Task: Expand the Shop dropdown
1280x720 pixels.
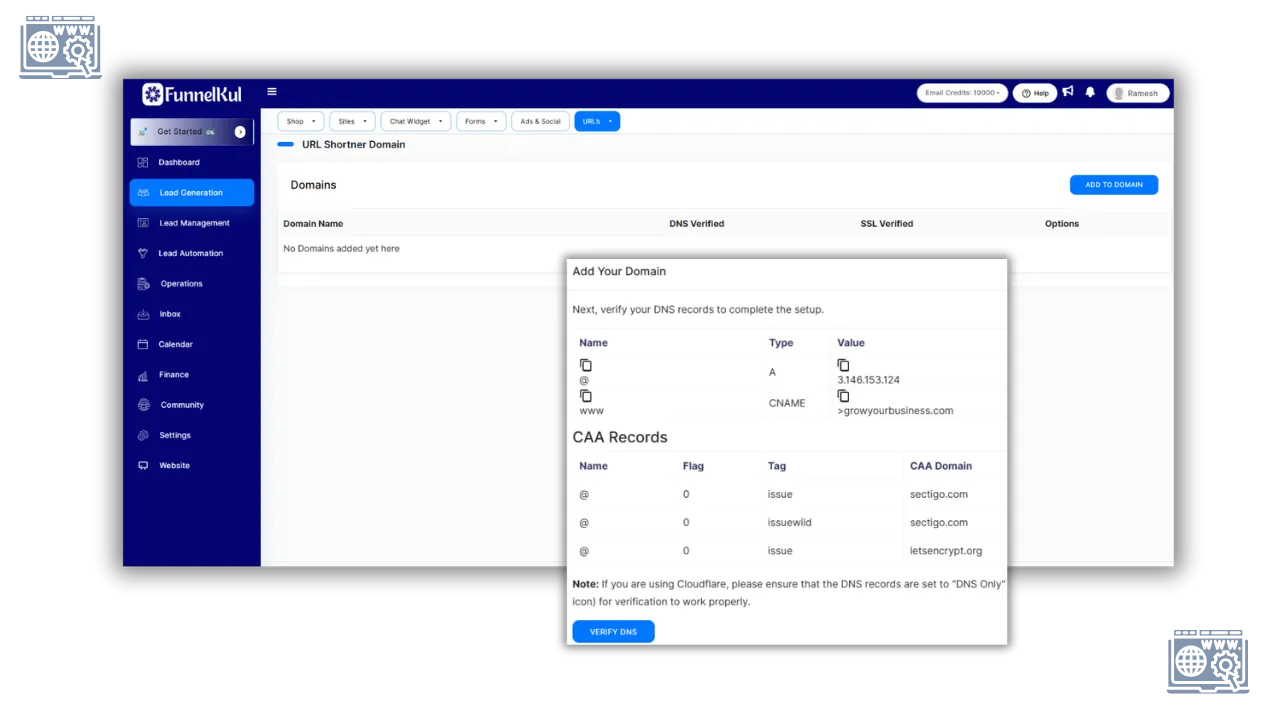Action: coord(301,121)
